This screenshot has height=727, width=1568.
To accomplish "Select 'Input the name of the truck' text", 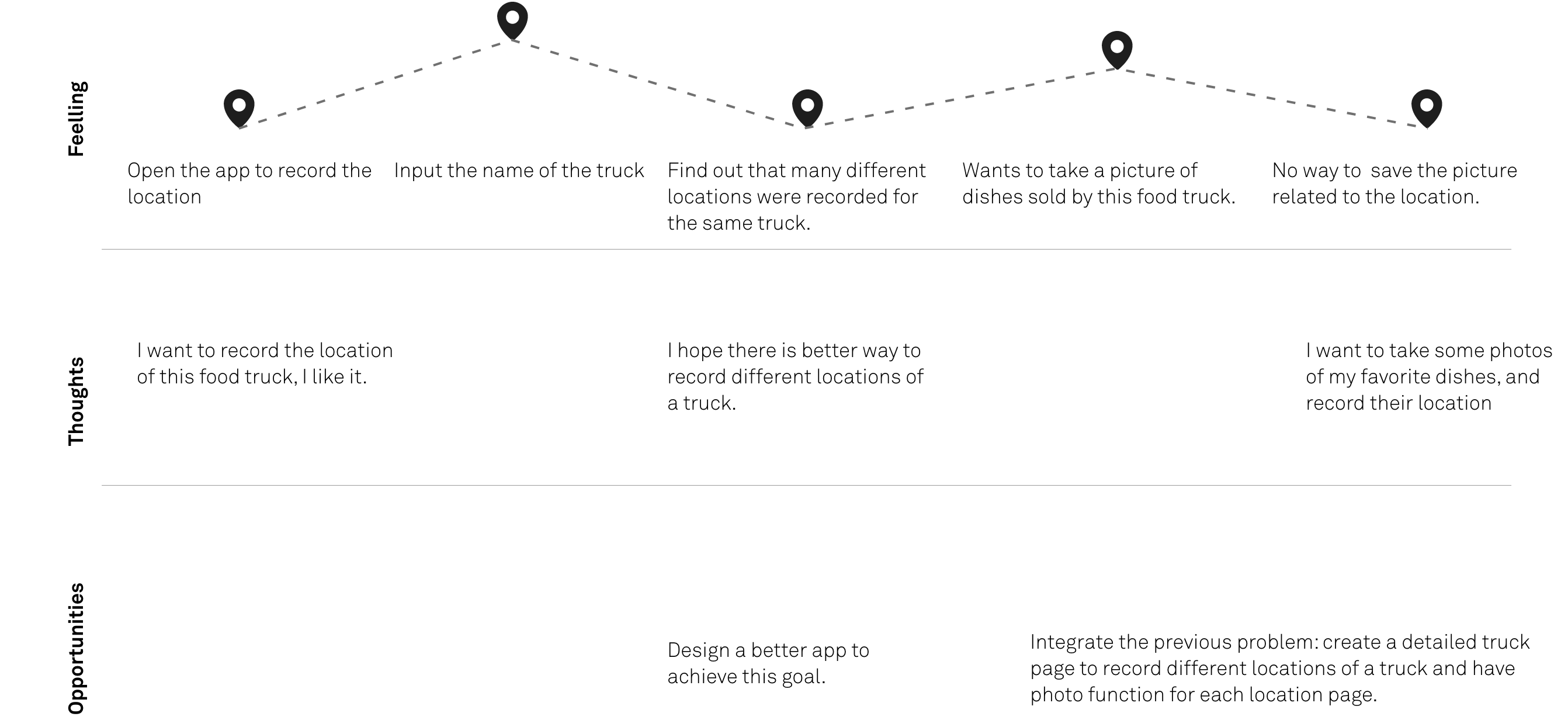I will point(519,171).
